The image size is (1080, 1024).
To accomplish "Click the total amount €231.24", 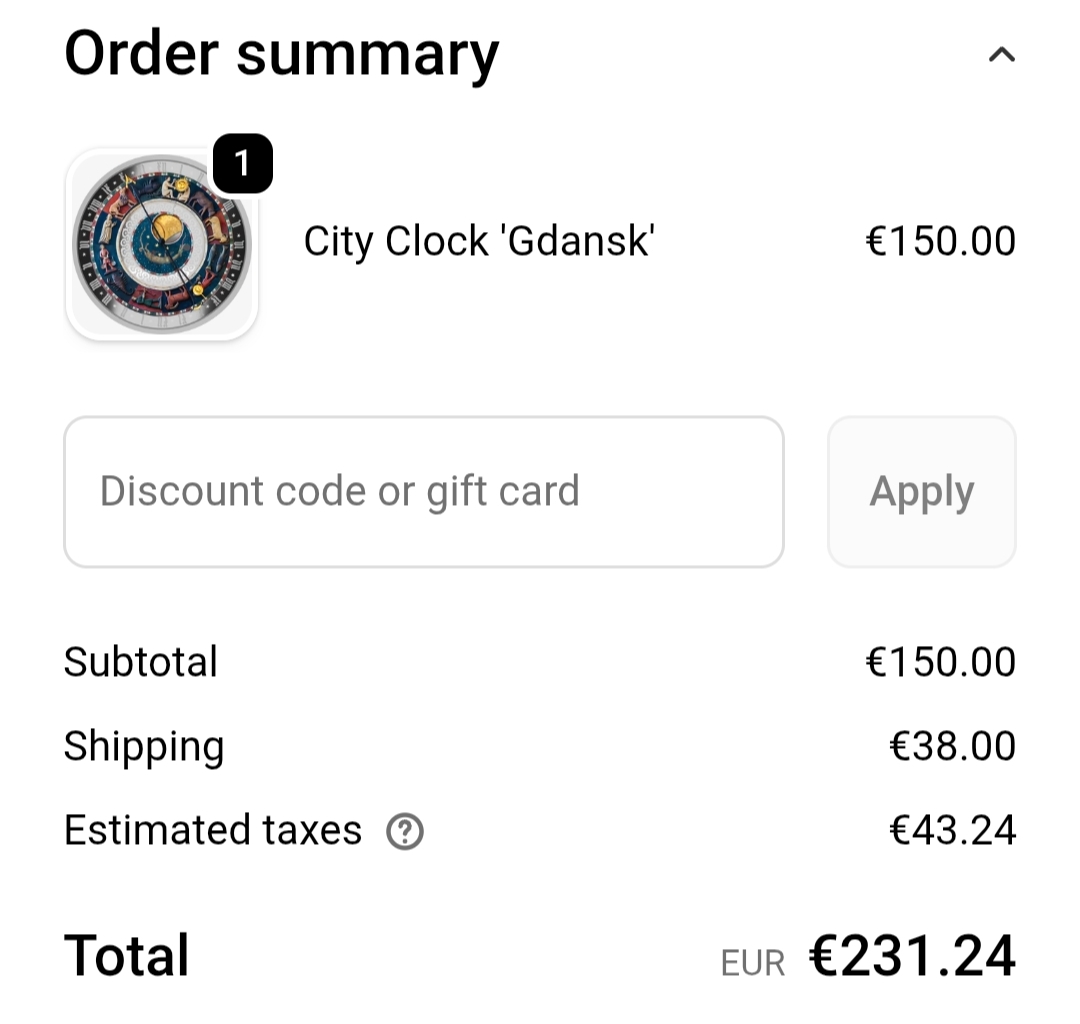I will pyautogui.click(x=912, y=956).
